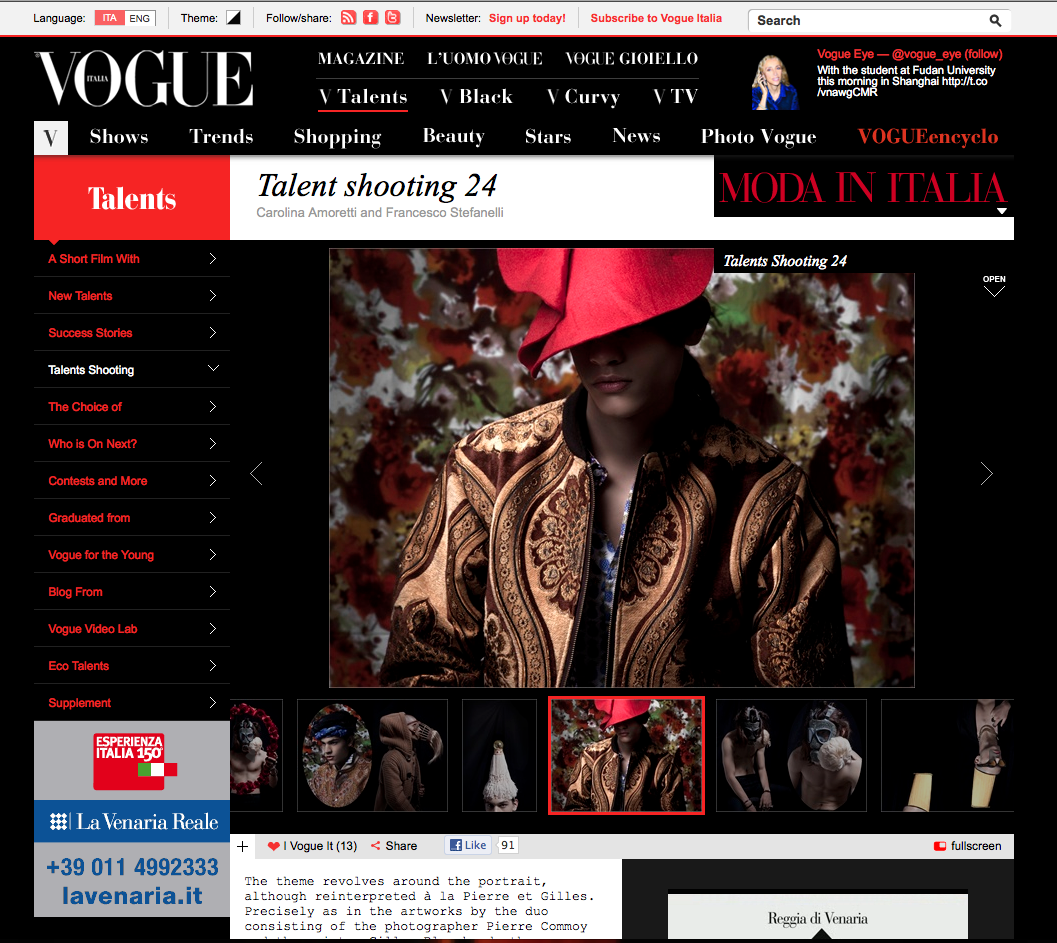This screenshot has height=943, width=1057.
Task: Click in the Search field
Action: (x=870, y=21)
